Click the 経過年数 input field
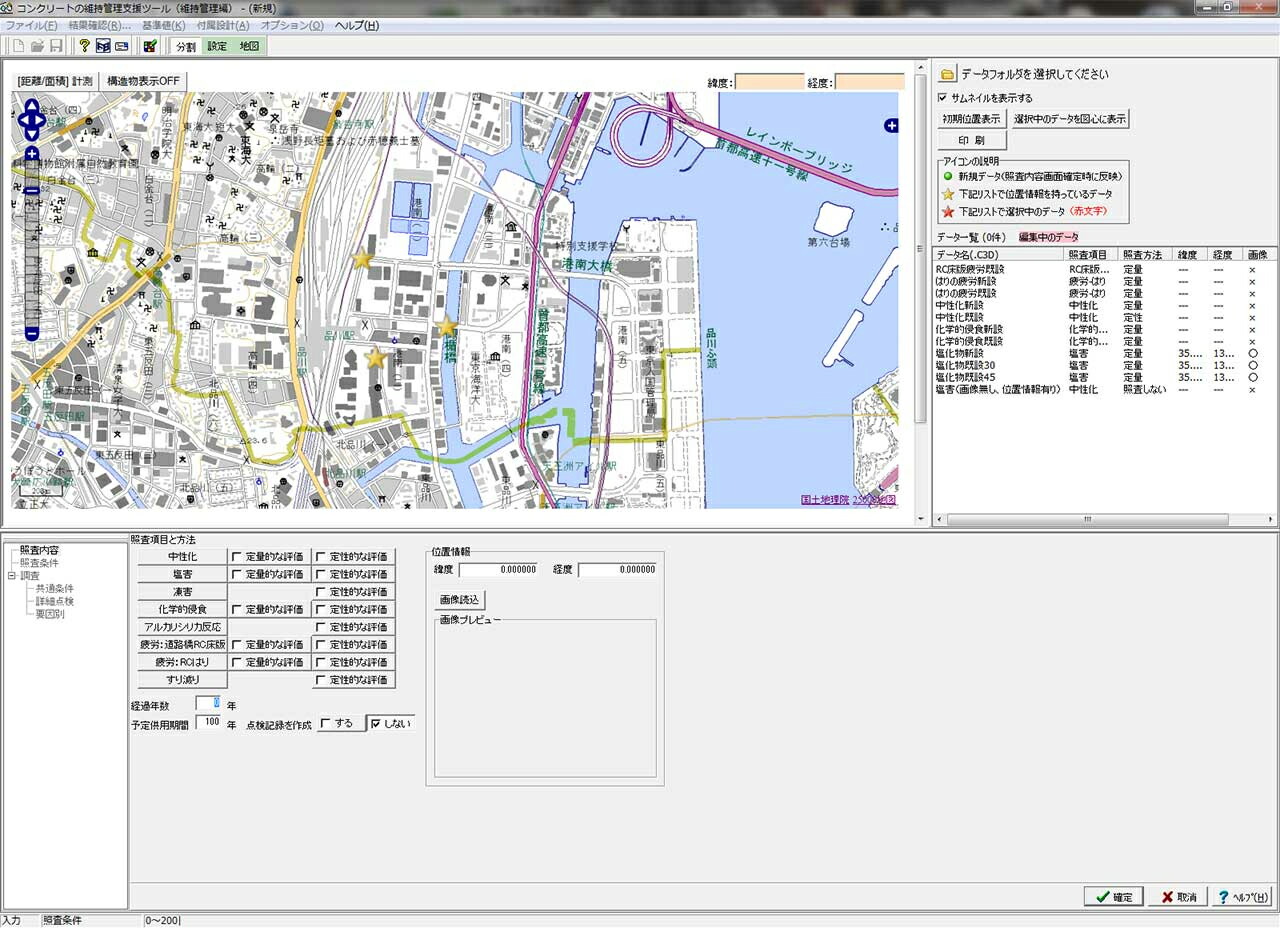Screen dimensions: 1280x928 coord(208,704)
